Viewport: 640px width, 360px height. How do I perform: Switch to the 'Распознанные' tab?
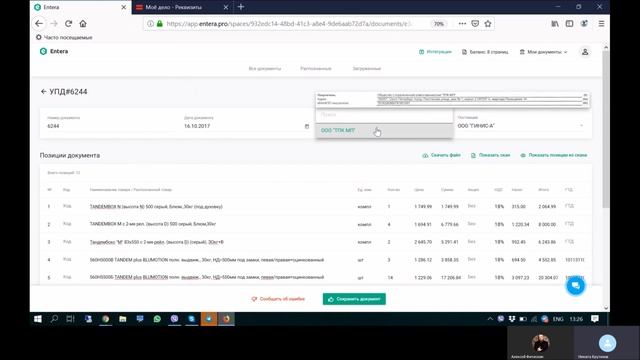[x=316, y=69]
